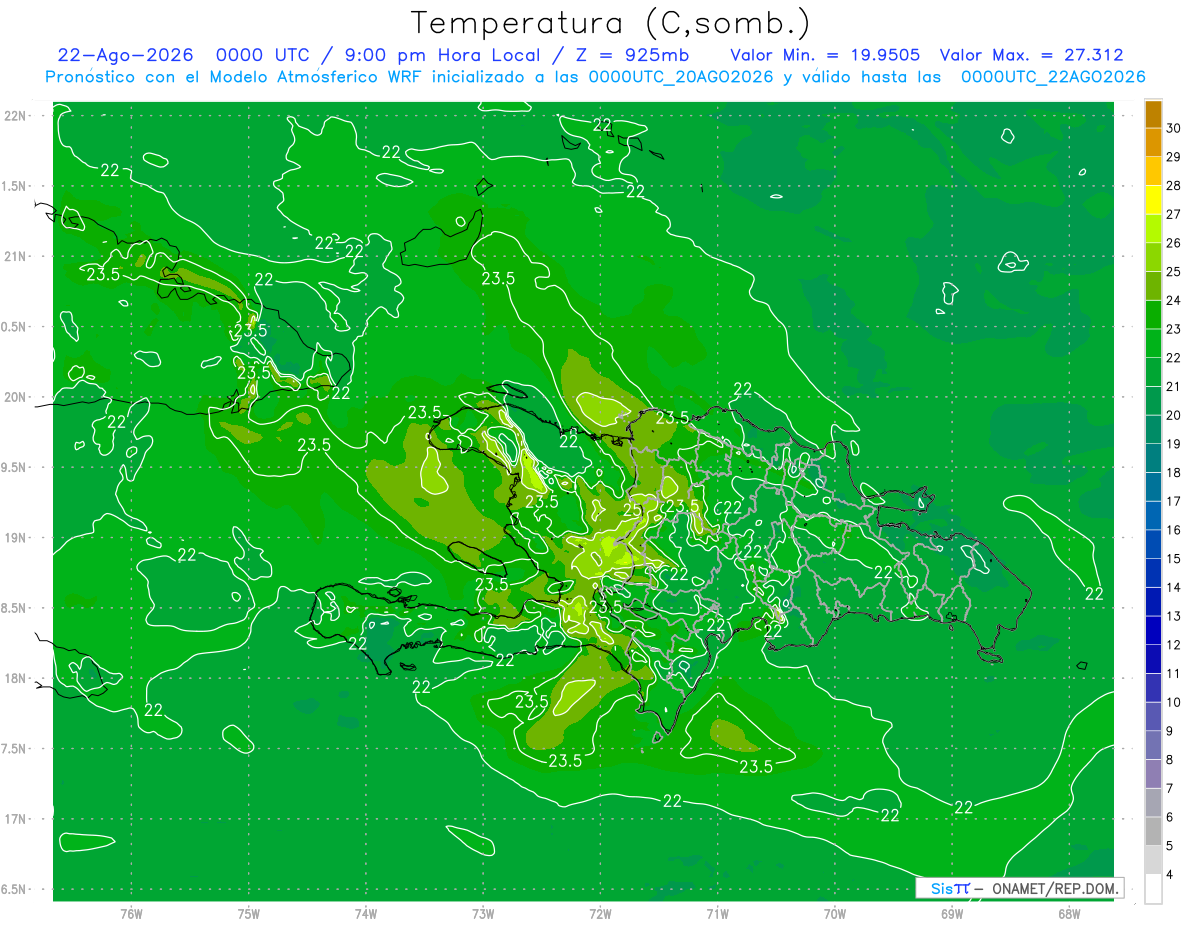This screenshot has height=927, width=1200.
Task: Click the orange swatch between 29 and 30
Action: 1153,143
